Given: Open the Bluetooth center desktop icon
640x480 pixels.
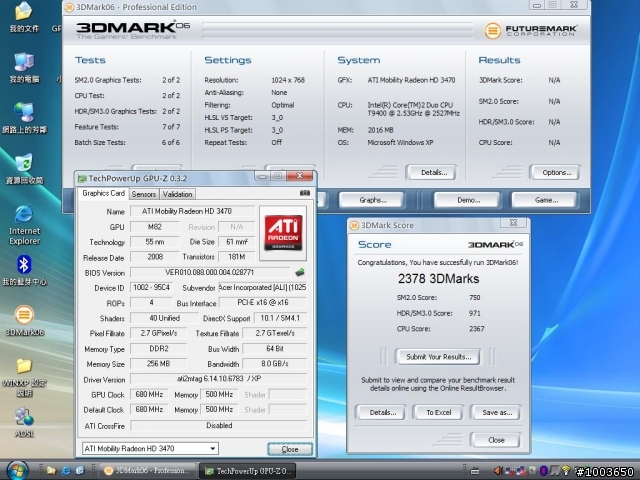Looking at the screenshot, I should pyautogui.click(x=24, y=271).
